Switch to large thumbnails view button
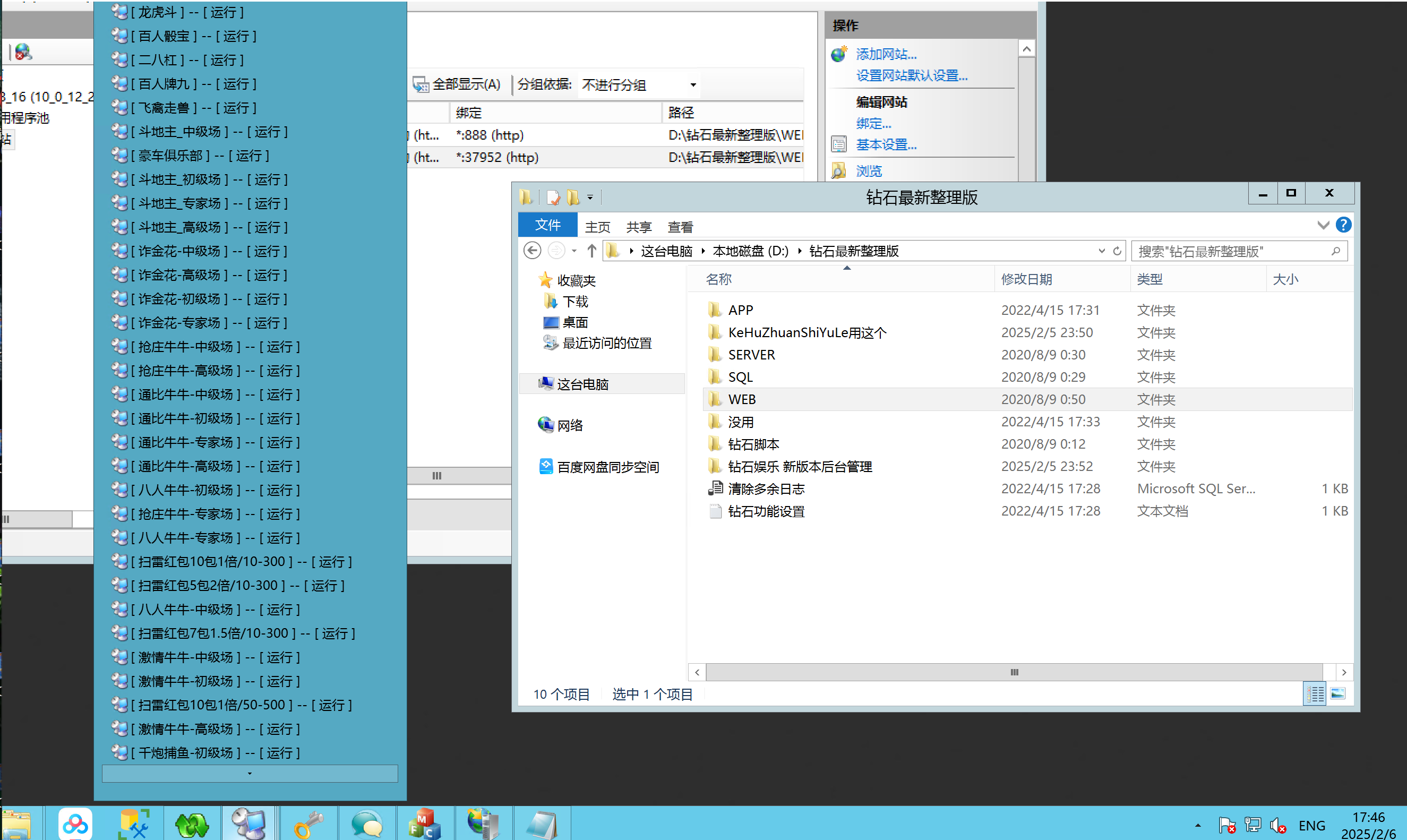 click(x=1337, y=693)
